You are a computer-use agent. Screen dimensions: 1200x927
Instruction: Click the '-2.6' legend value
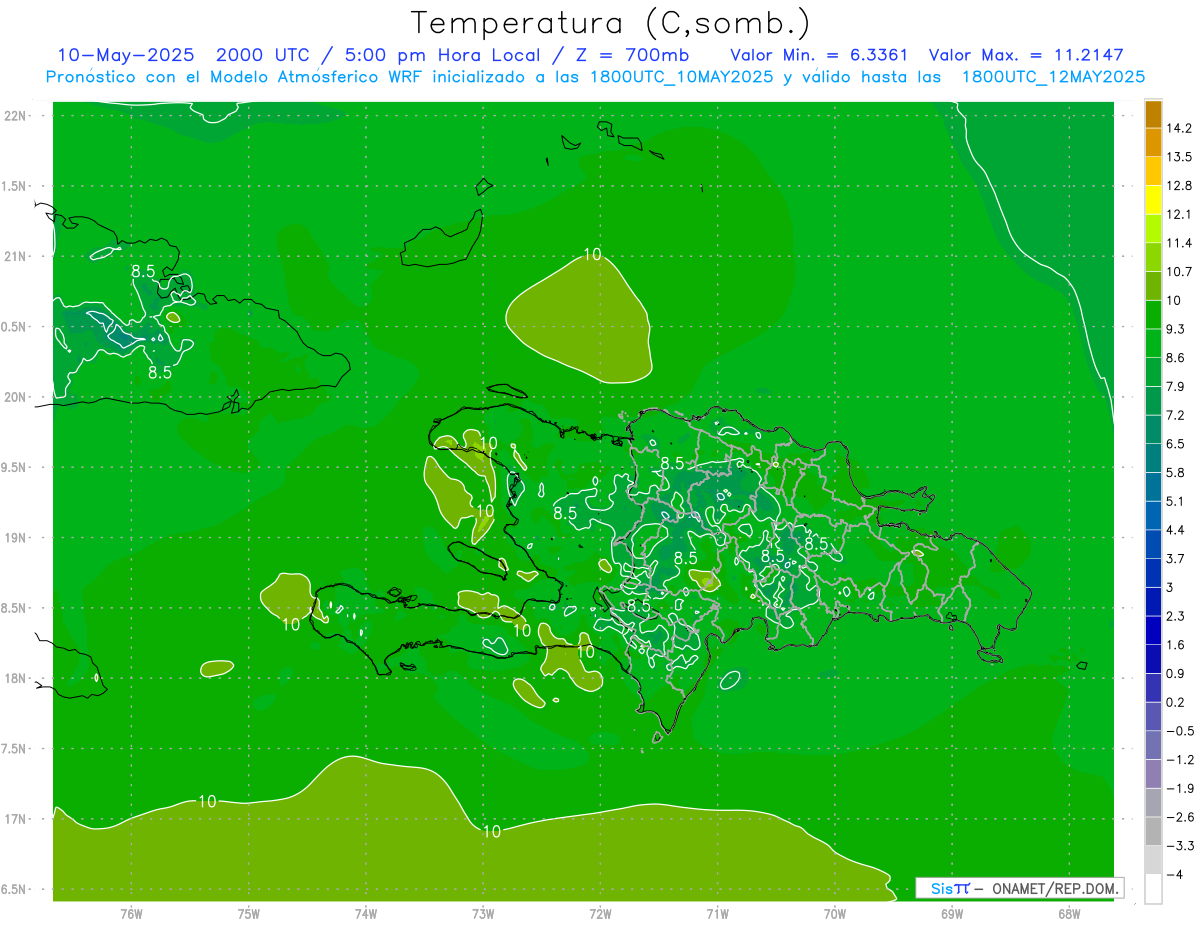pos(1180,817)
